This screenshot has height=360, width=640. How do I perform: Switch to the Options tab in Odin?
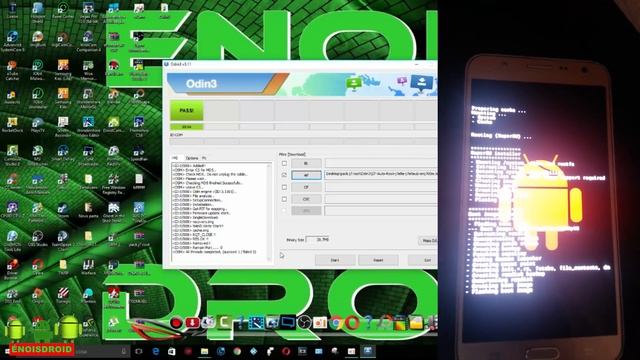[191, 158]
